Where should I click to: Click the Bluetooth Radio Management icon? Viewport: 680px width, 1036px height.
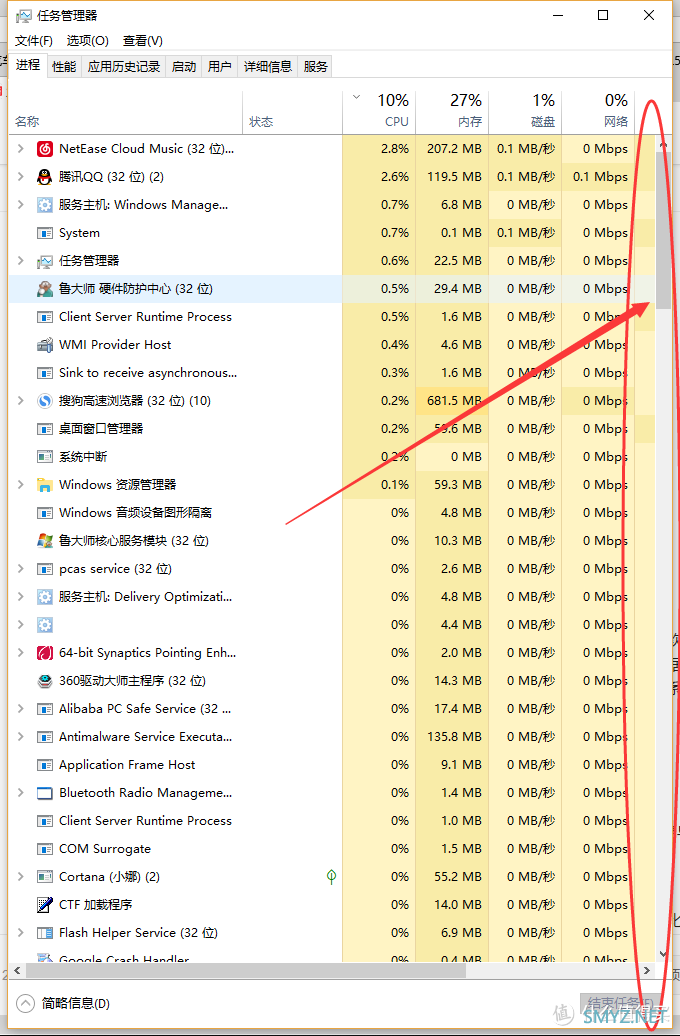[44, 793]
